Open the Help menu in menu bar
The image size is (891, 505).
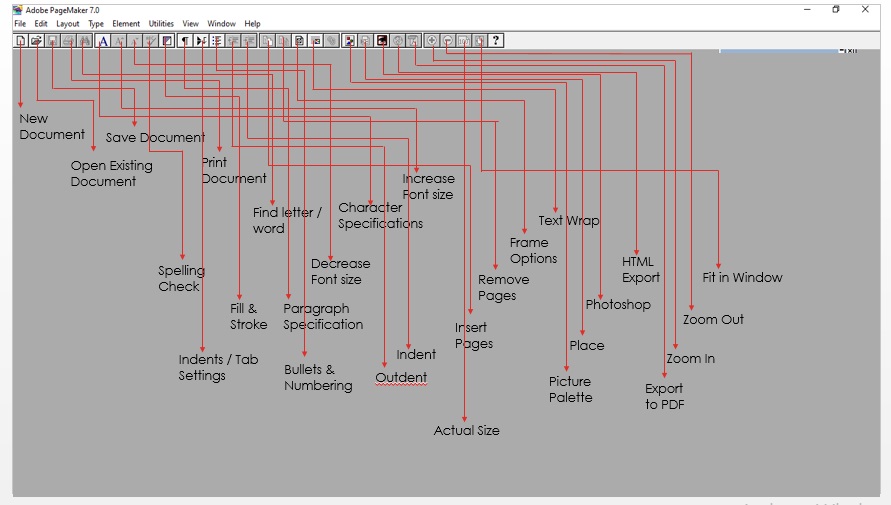[x=252, y=23]
